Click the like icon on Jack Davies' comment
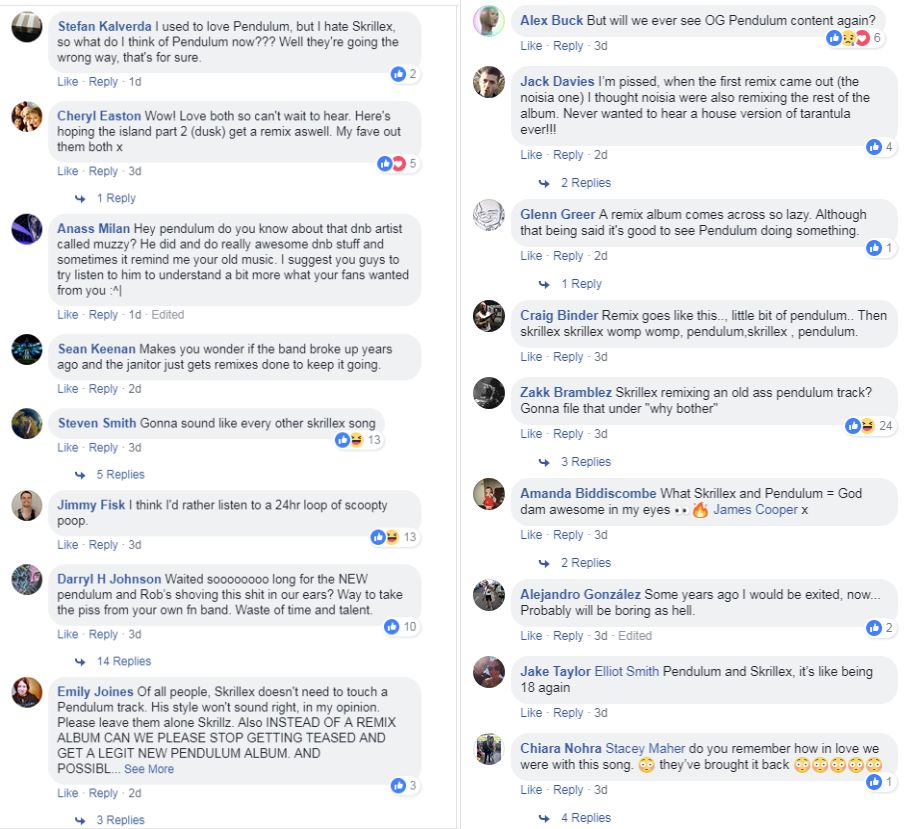 click(874, 147)
